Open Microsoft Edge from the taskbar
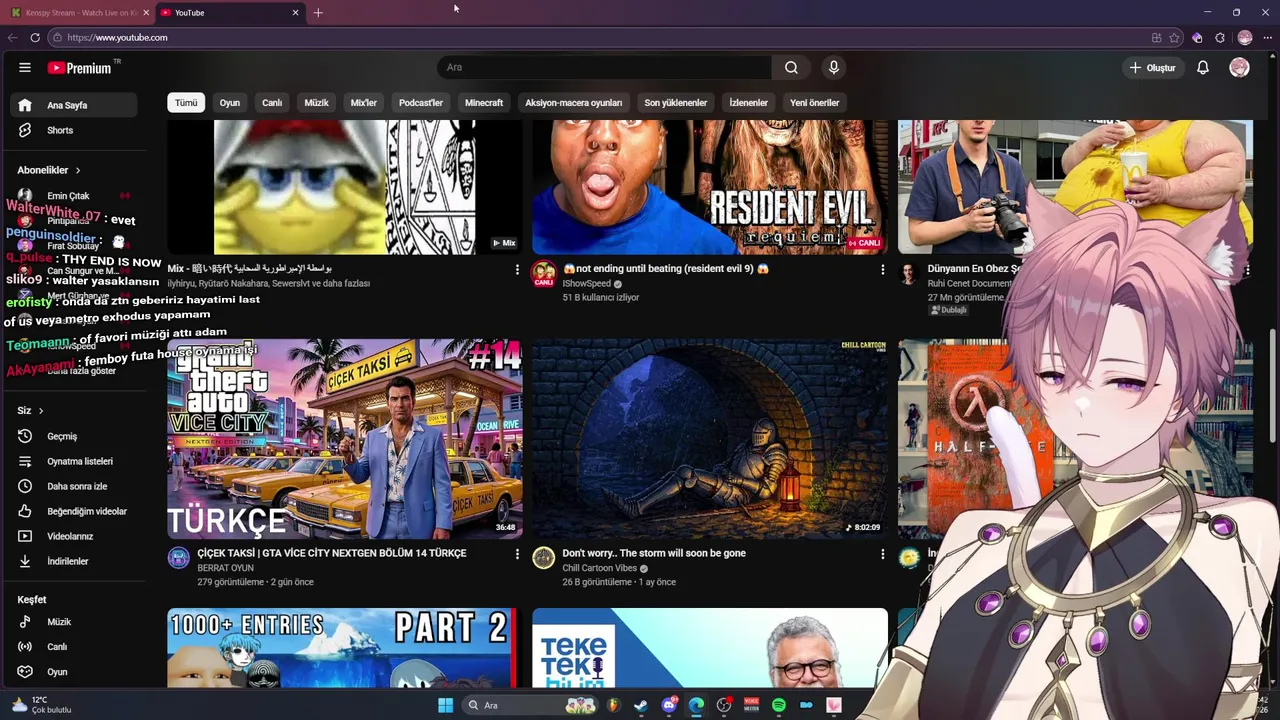 pyautogui.click(x=696, y=705)
